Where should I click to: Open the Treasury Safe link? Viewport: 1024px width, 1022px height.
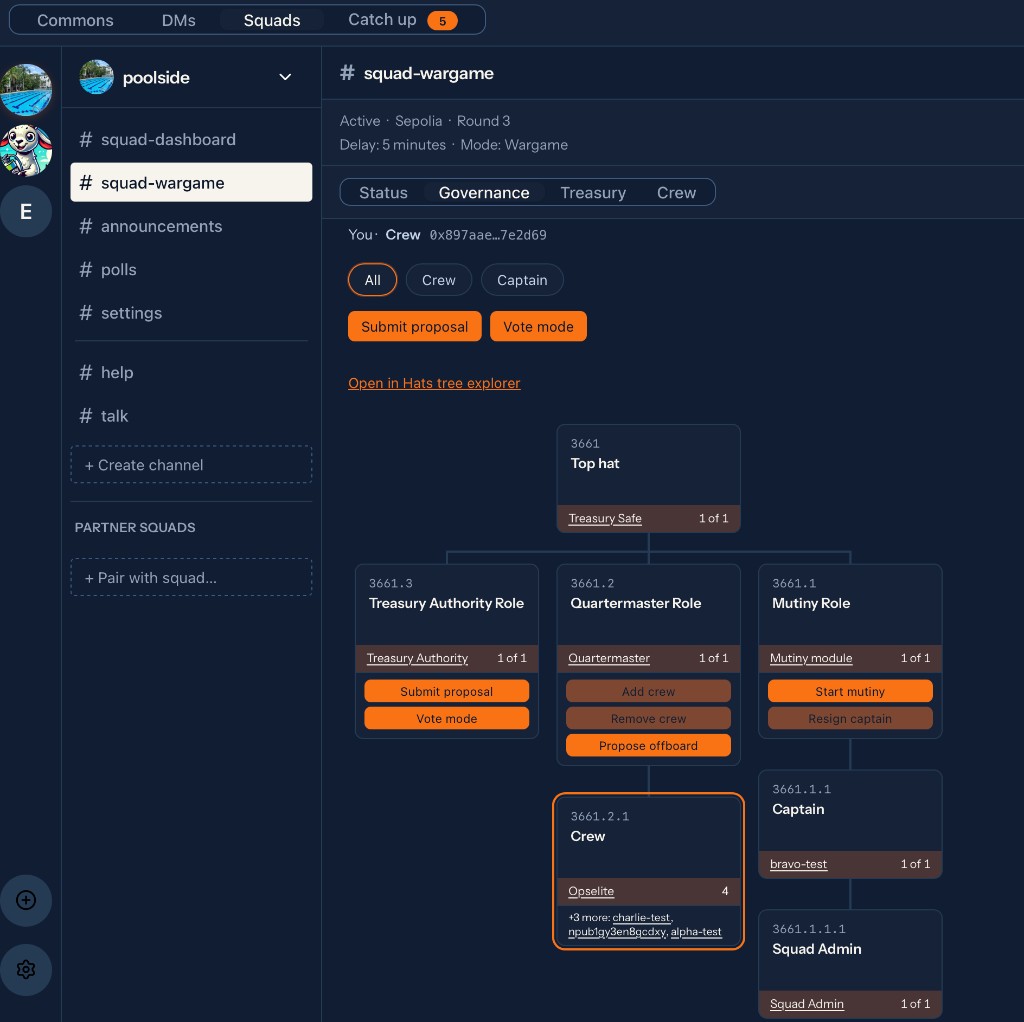click(x=605, y=518)
